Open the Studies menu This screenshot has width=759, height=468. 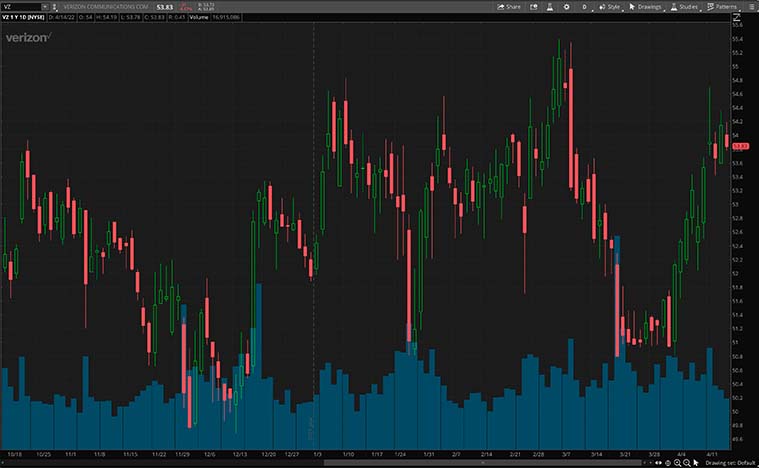point(685,7)
